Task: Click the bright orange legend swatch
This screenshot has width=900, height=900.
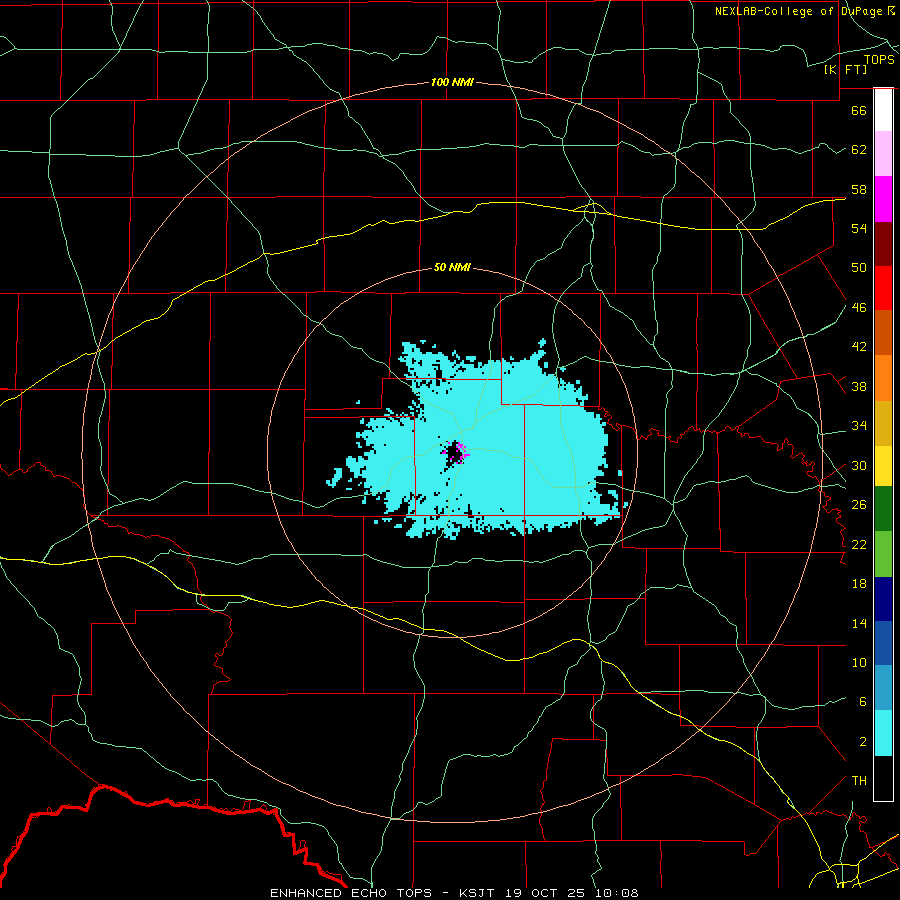Action: (883, 378)
